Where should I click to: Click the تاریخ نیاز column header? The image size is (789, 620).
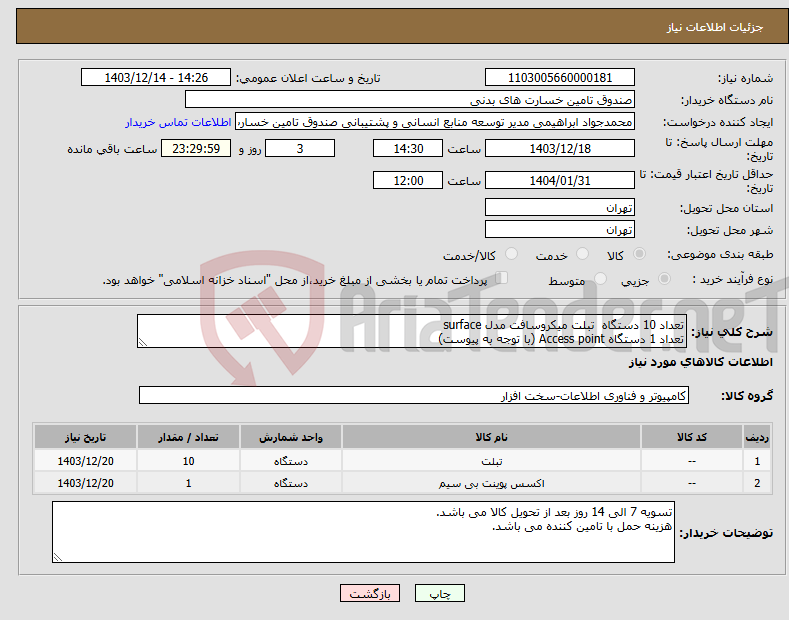[86, 437]
